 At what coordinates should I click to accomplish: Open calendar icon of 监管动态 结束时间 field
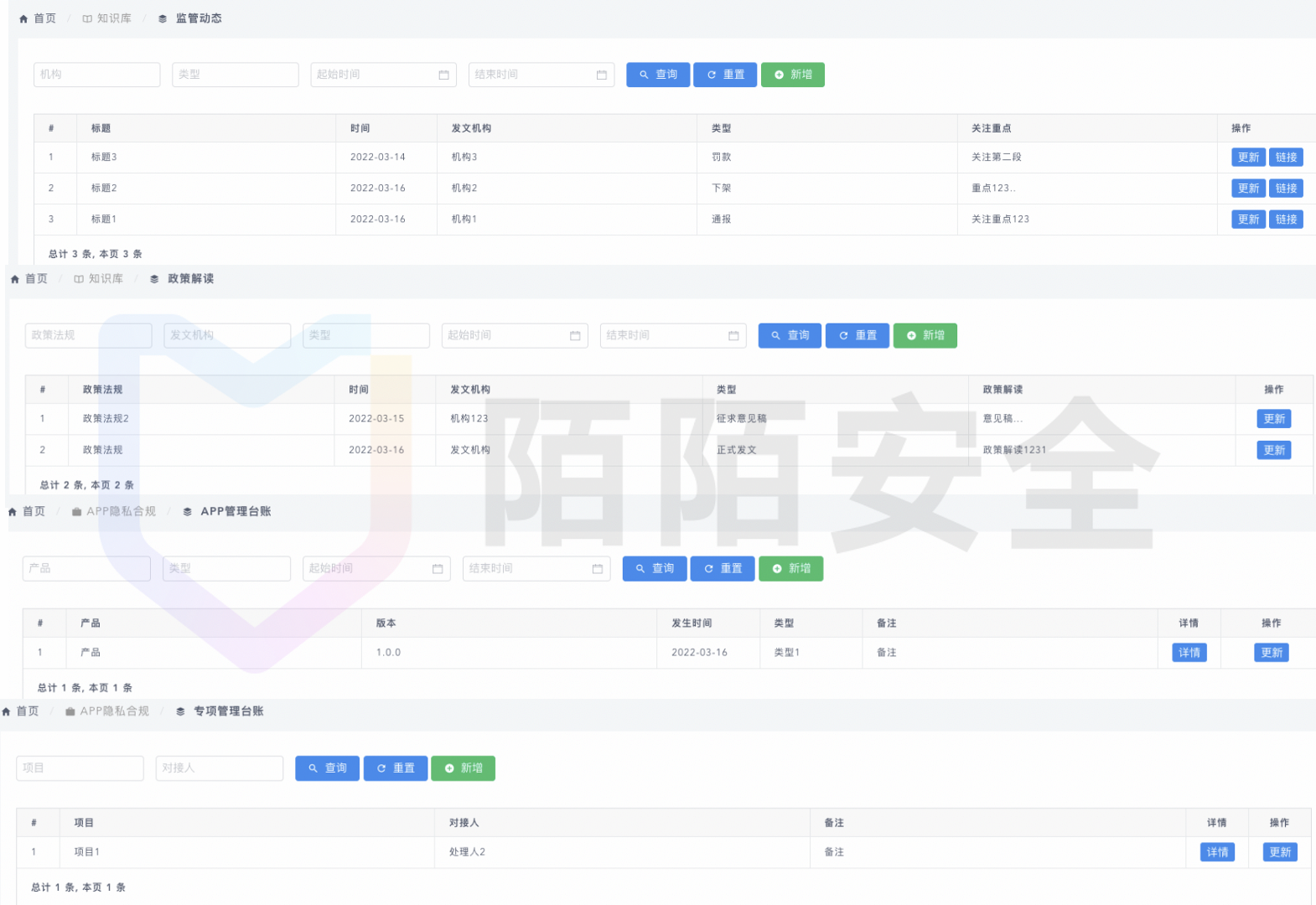[x=601, y=75]
